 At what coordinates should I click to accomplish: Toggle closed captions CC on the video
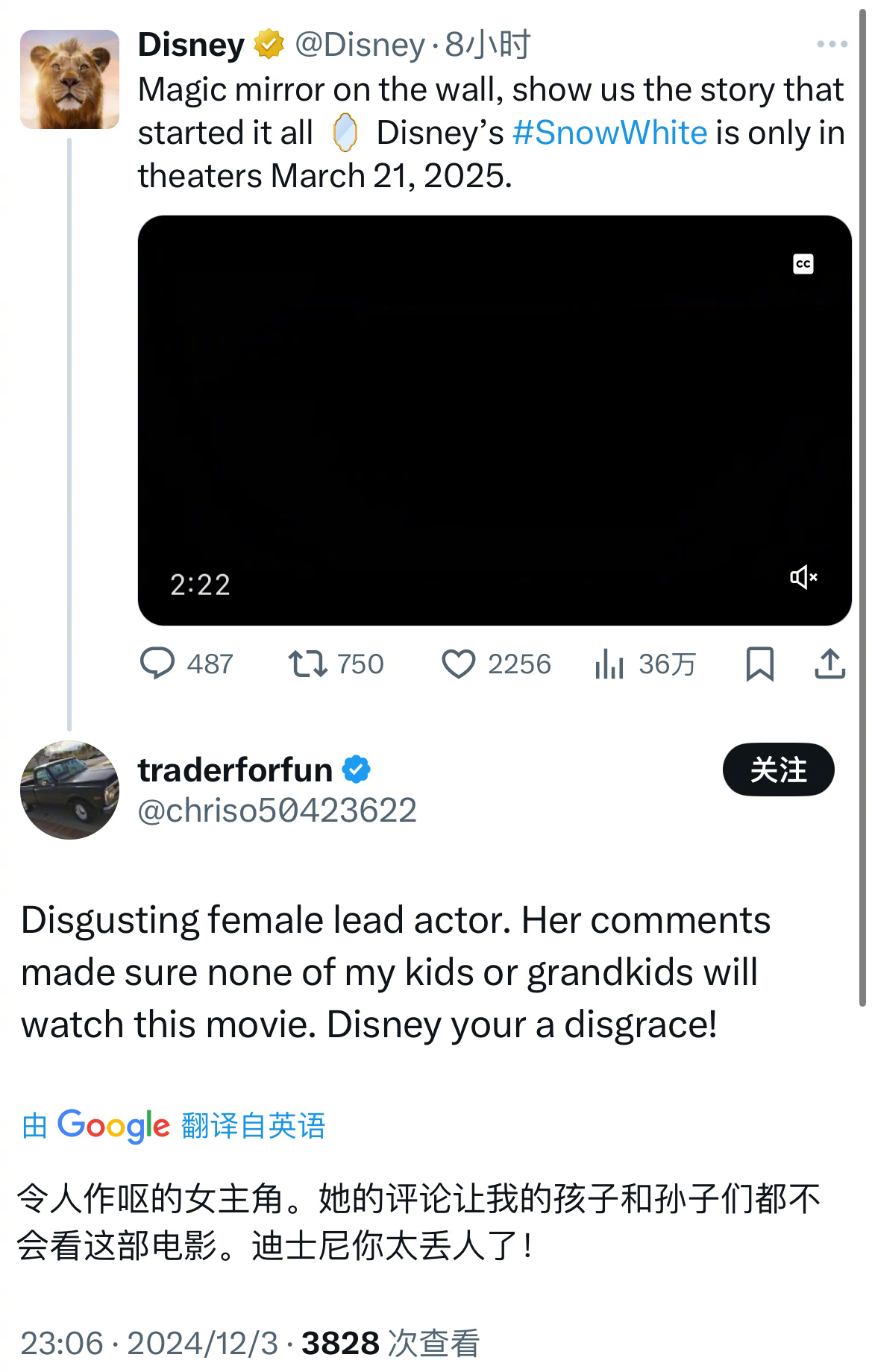[803, 264]
